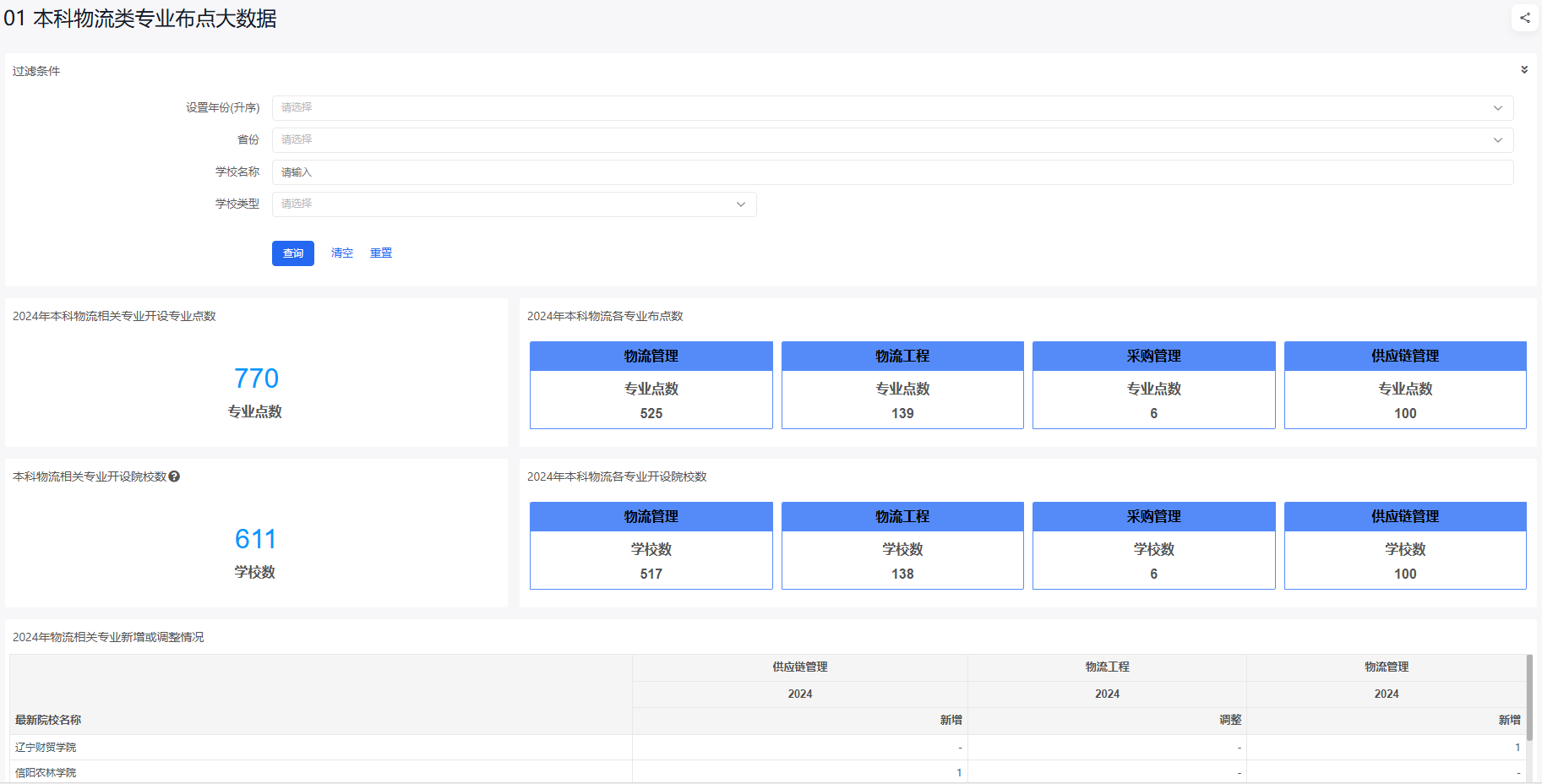1542x784 pixels.
Task: Click the 学校数 value 100 under 供应链管理
Action: [1405, 574]
